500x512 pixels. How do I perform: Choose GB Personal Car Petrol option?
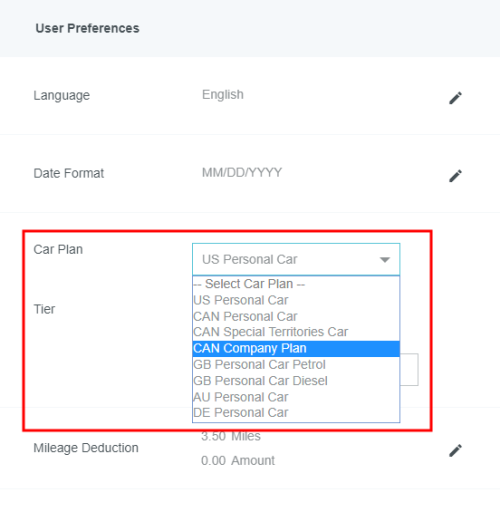296,364
